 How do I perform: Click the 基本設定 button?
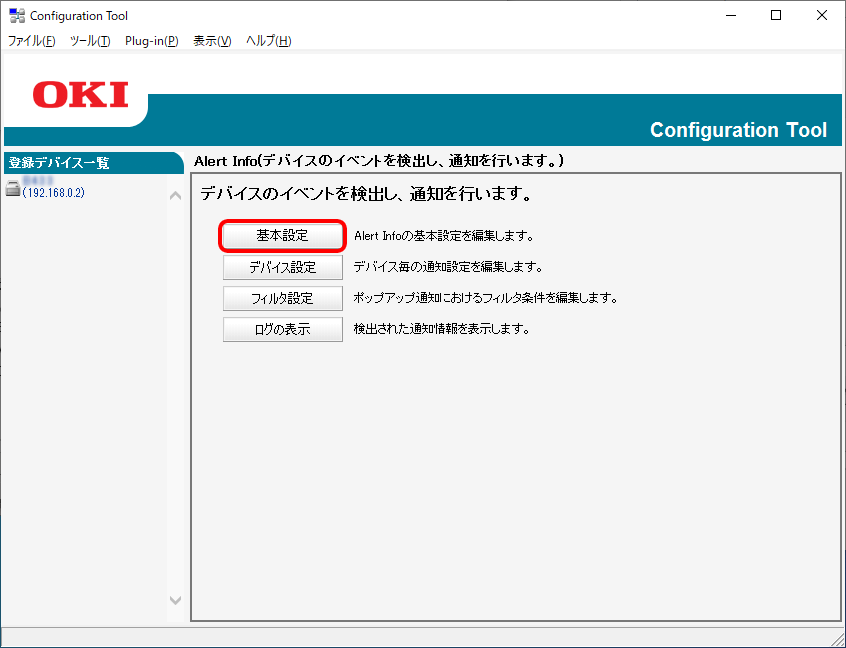tap(283, 236)
